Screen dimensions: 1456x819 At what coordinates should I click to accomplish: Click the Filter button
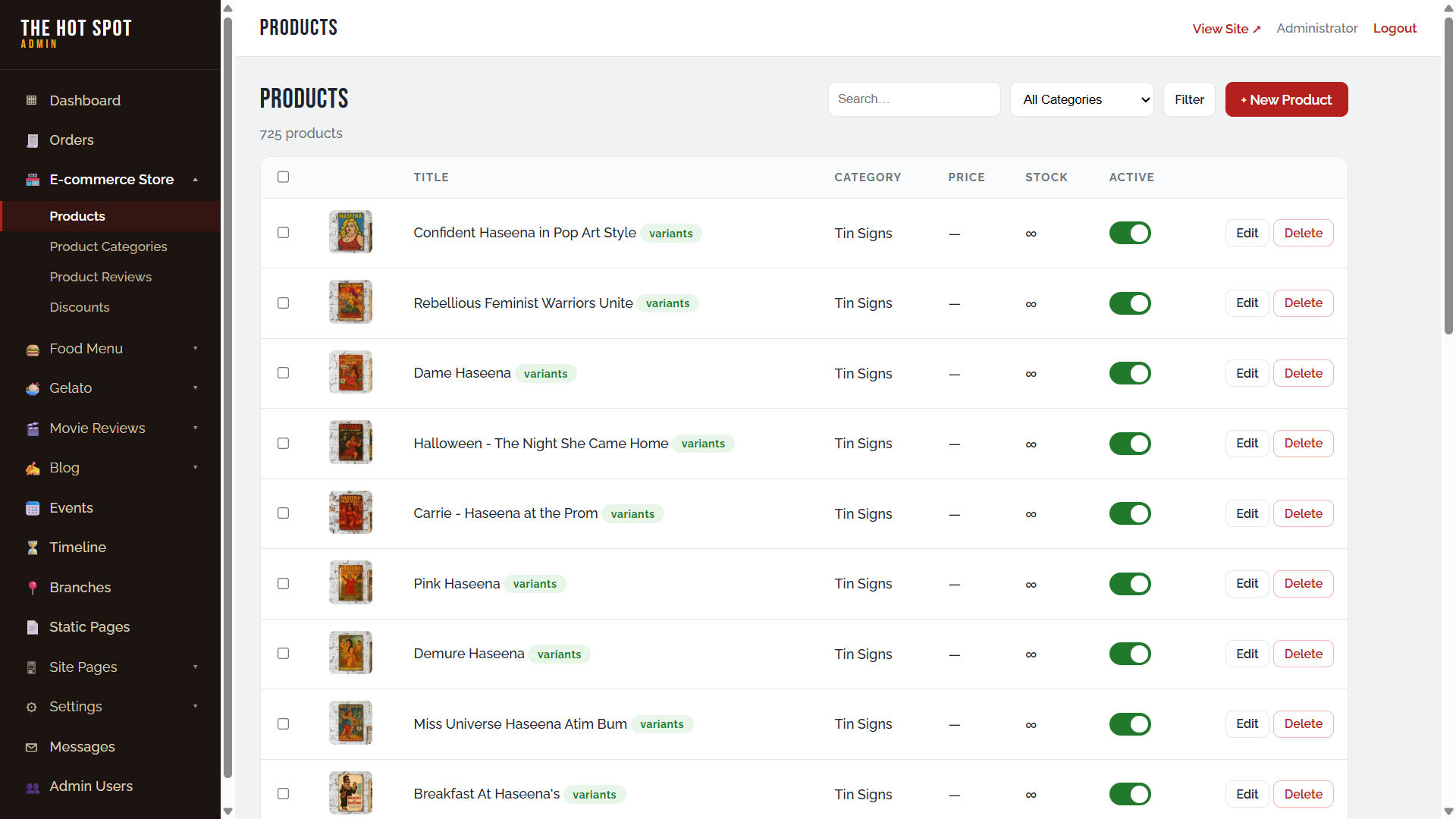click(x=1189, y=99)
